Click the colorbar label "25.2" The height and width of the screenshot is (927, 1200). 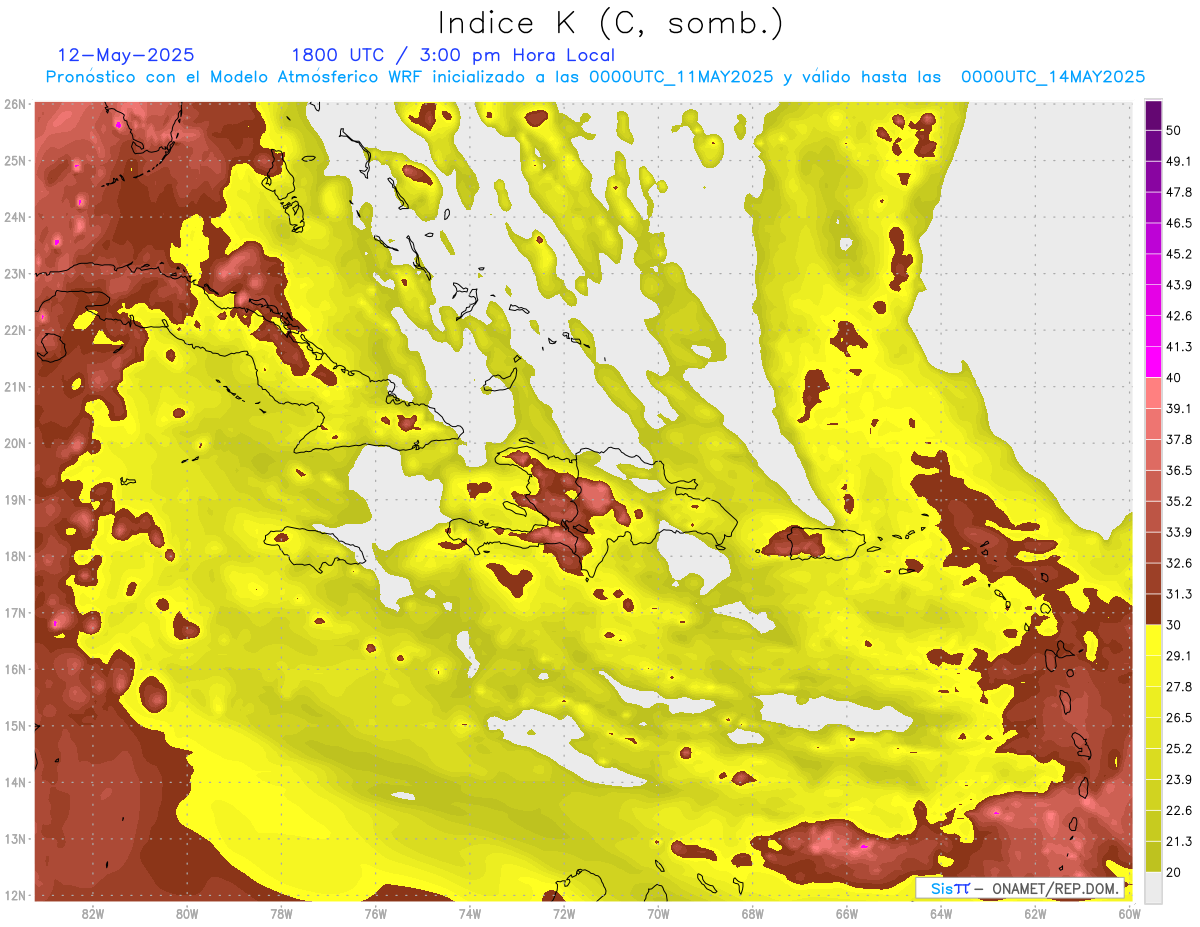[x=1179, y=748]
